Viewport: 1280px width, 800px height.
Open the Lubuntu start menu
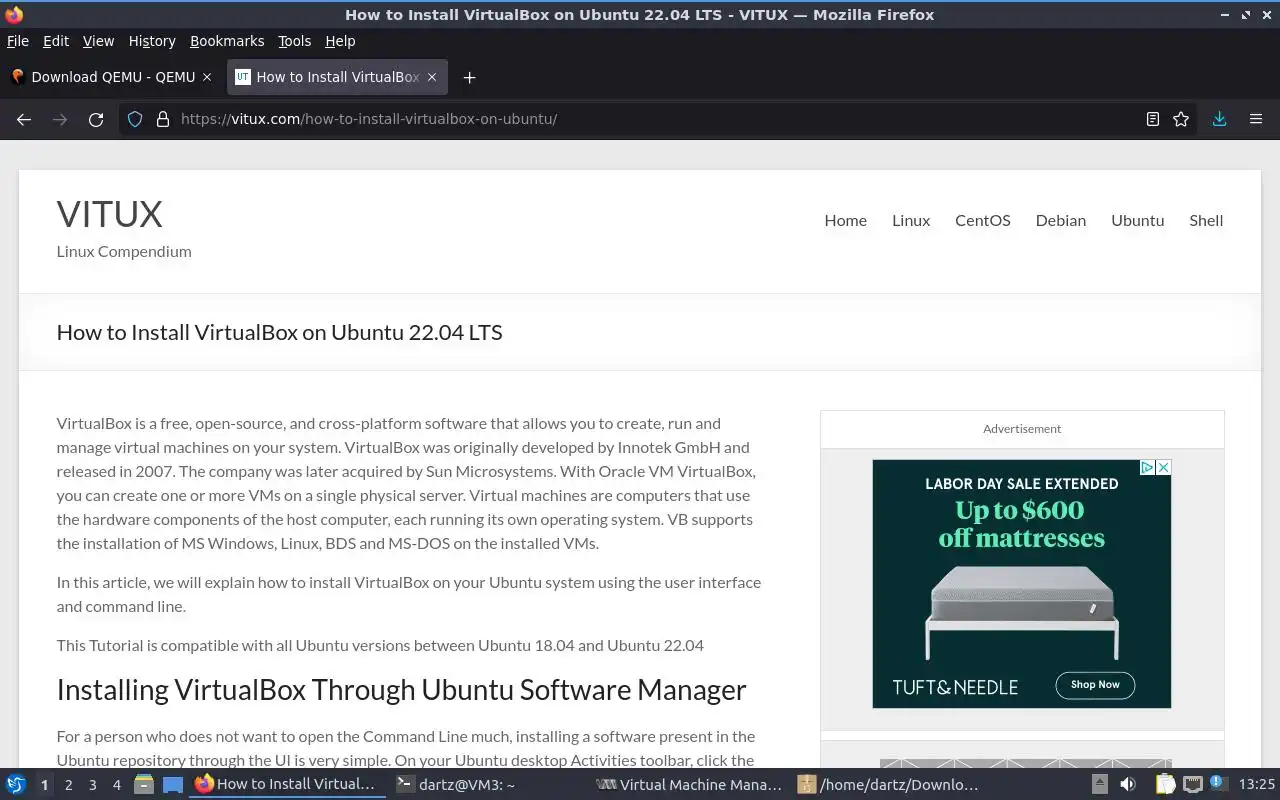point(16,785)
